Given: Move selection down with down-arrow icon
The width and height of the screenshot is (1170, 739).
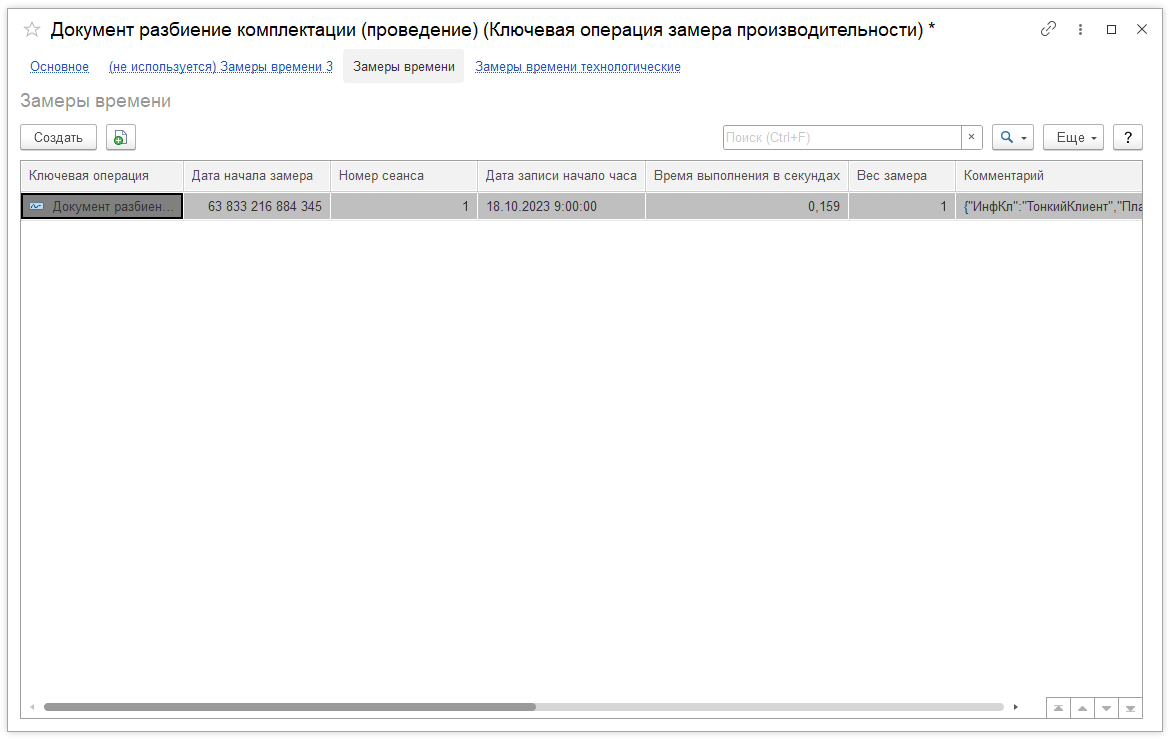Looking at the screenshot, I should [1106, 707].
